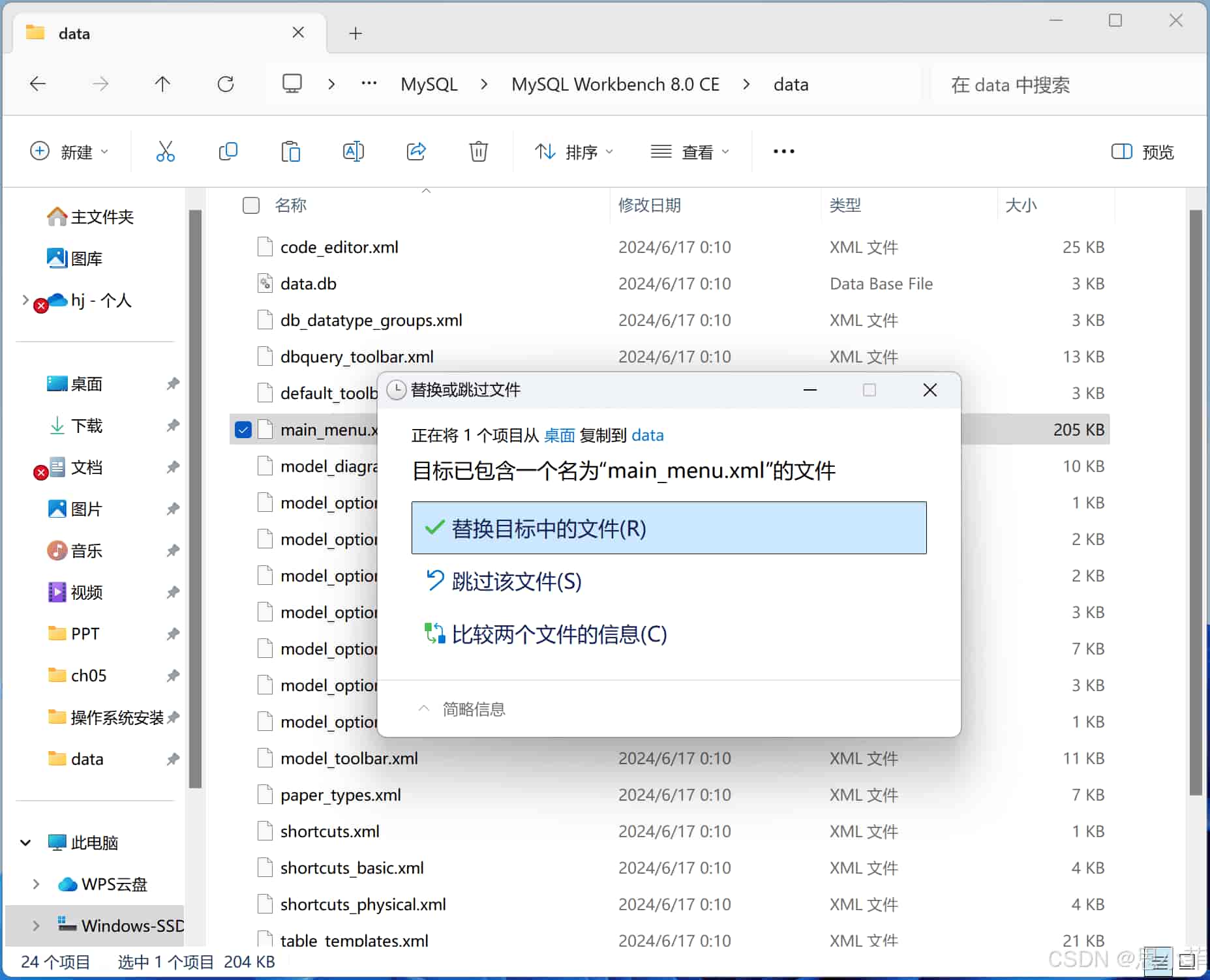The image size is (1210, 980).
Task: Click the data breadcrumb segment
Action: (791, 84)
